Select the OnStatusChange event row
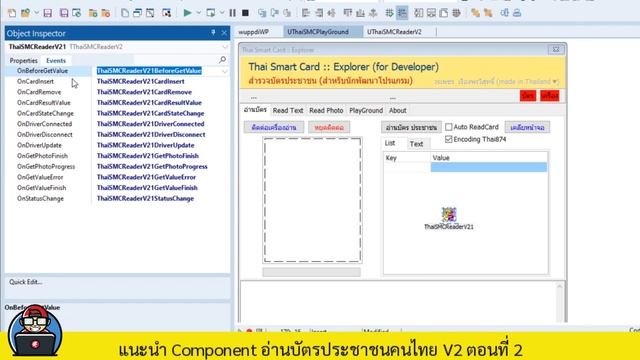Viewport: 640px width, 360px height. click(40, 198)
